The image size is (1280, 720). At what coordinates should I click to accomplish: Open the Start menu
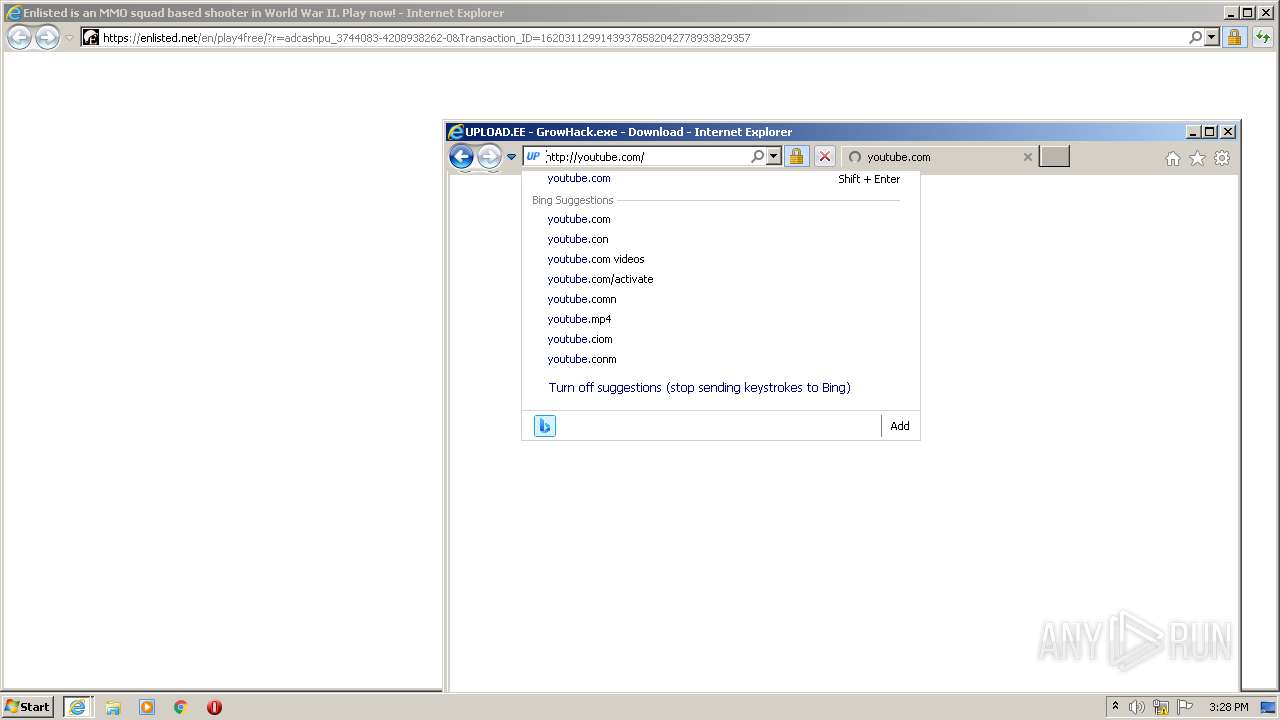[x=28, y=706]
